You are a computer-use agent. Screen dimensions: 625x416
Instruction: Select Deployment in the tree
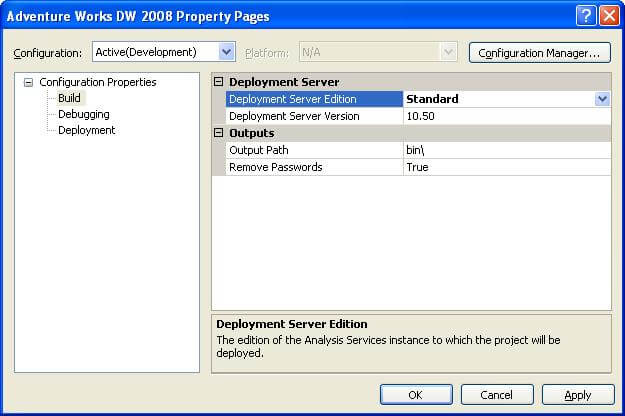(x=86, y=130)
